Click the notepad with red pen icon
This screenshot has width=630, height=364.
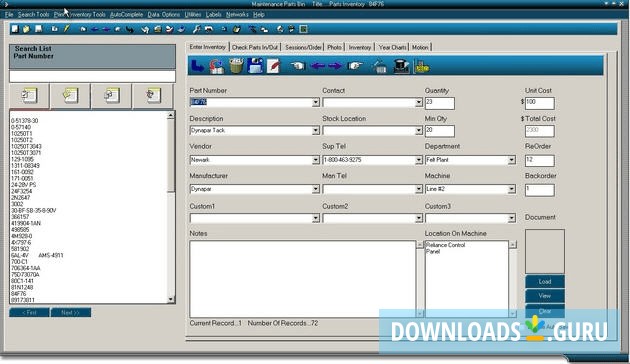coord(274,66)
